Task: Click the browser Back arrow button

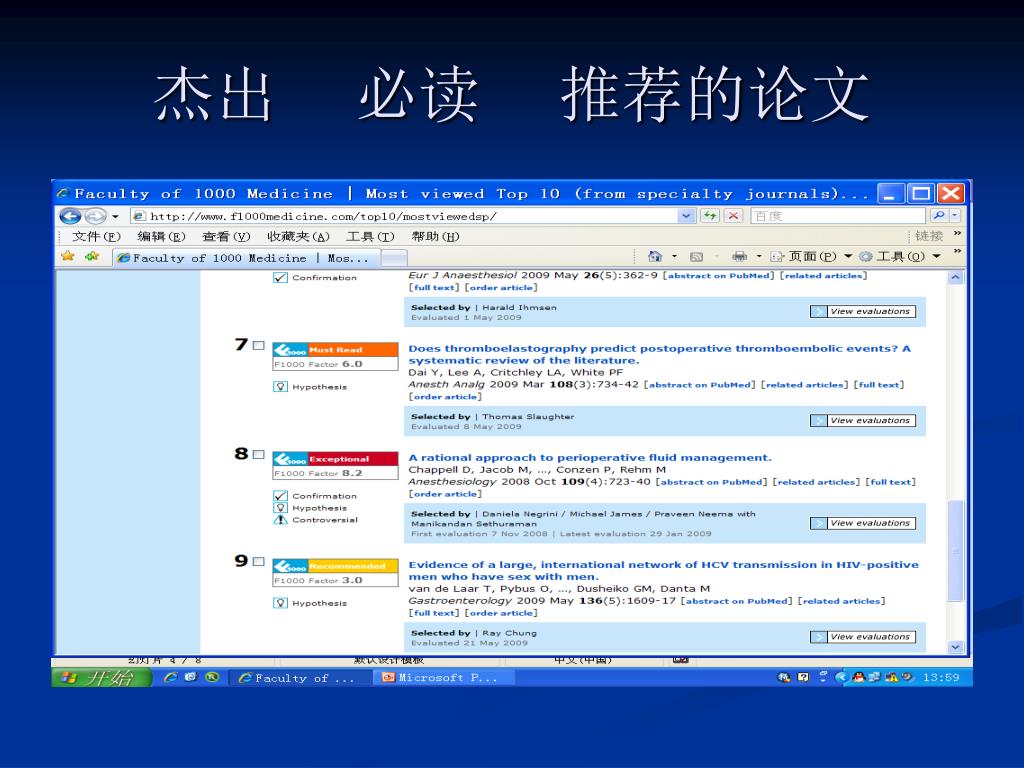Action: tap(71, 216)
